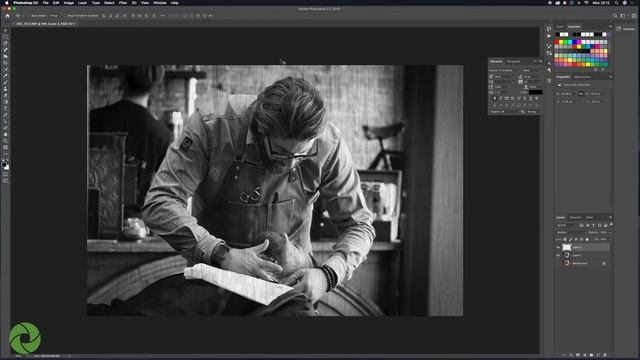
Task: Create new fill or adjustment layer icon
Action: (x=584, y=355)
